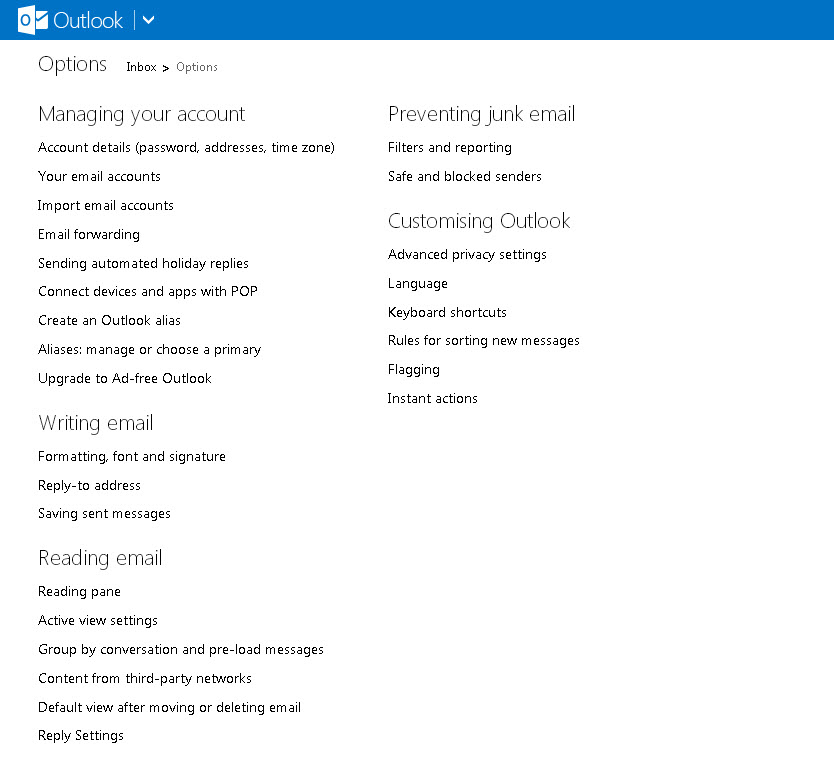View Keyboard shortcuts options
834x781 pixels.
point(447,312)
